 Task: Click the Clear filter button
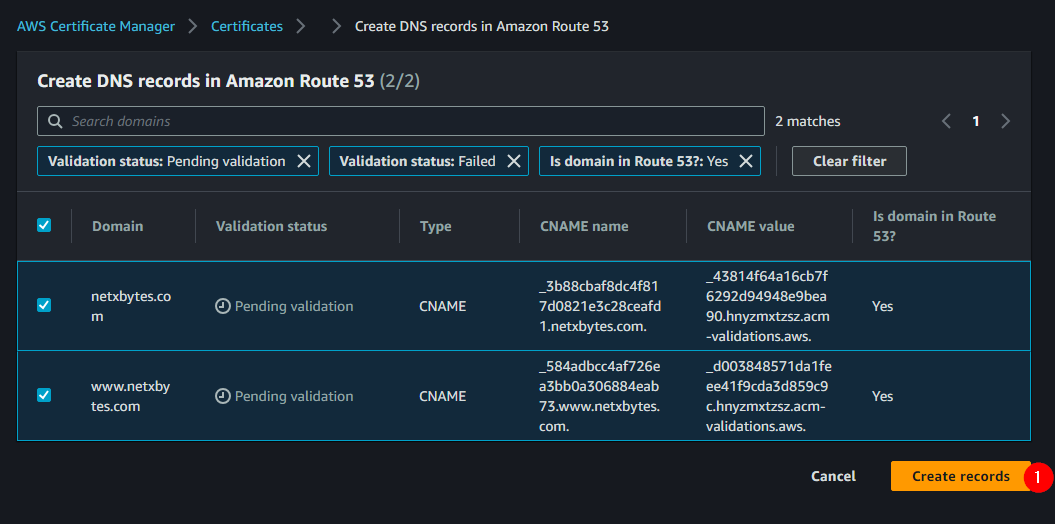pyautogui.click(x=849, y=161)
